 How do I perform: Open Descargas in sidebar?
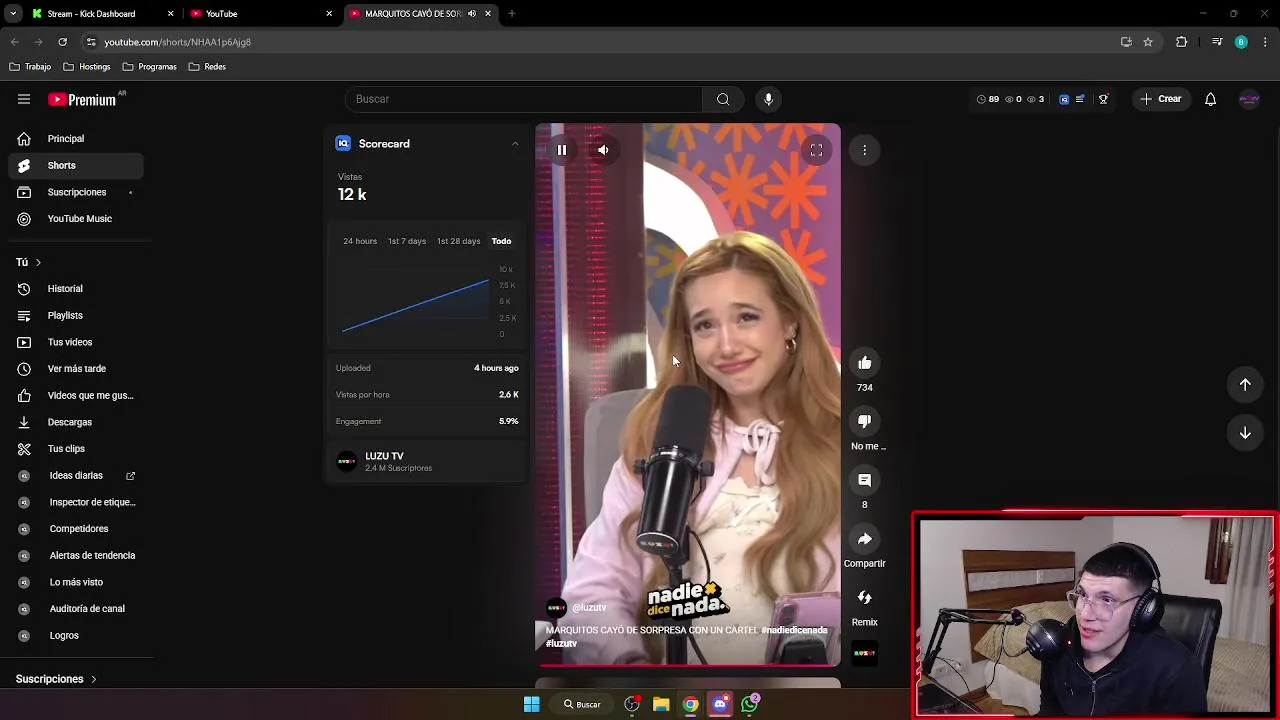(76, 422)
